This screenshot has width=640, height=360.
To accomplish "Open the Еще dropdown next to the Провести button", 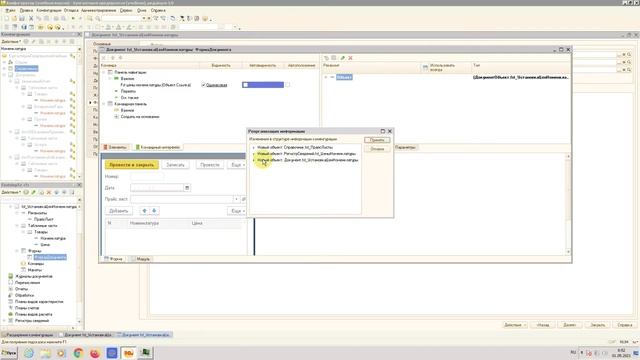I will 238,165.
